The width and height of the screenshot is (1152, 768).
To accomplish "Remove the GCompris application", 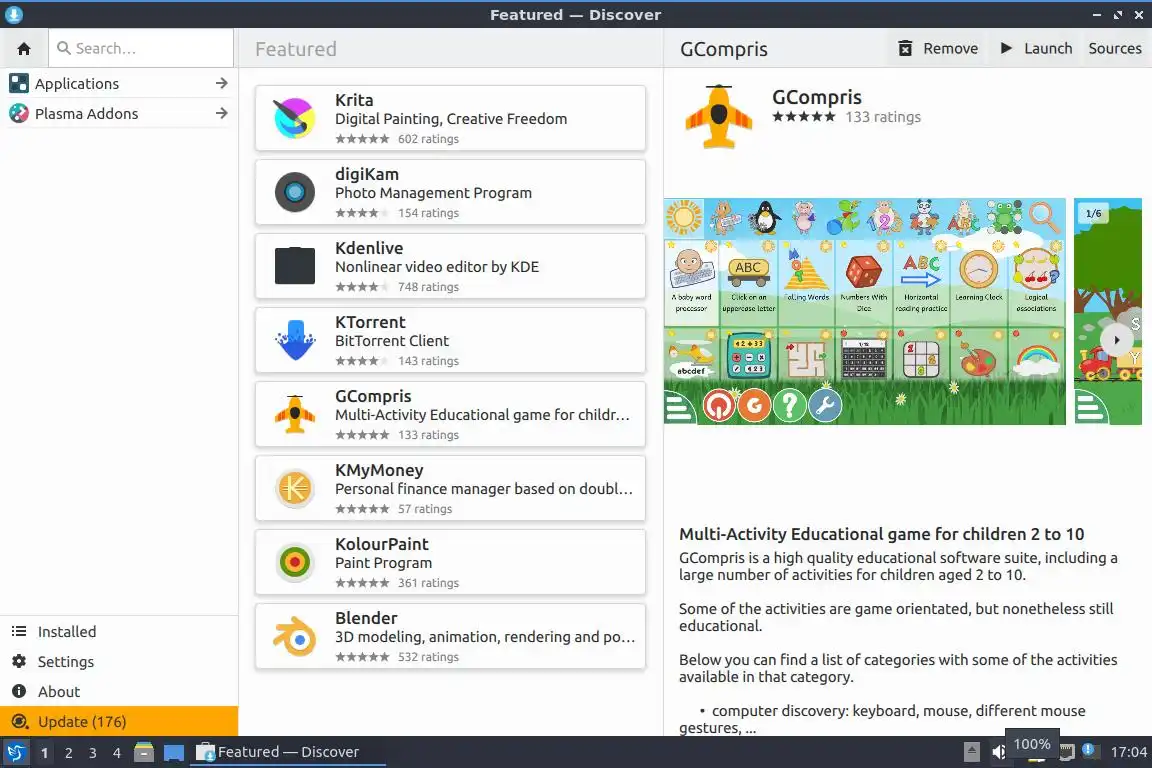I will coord(938,49).
